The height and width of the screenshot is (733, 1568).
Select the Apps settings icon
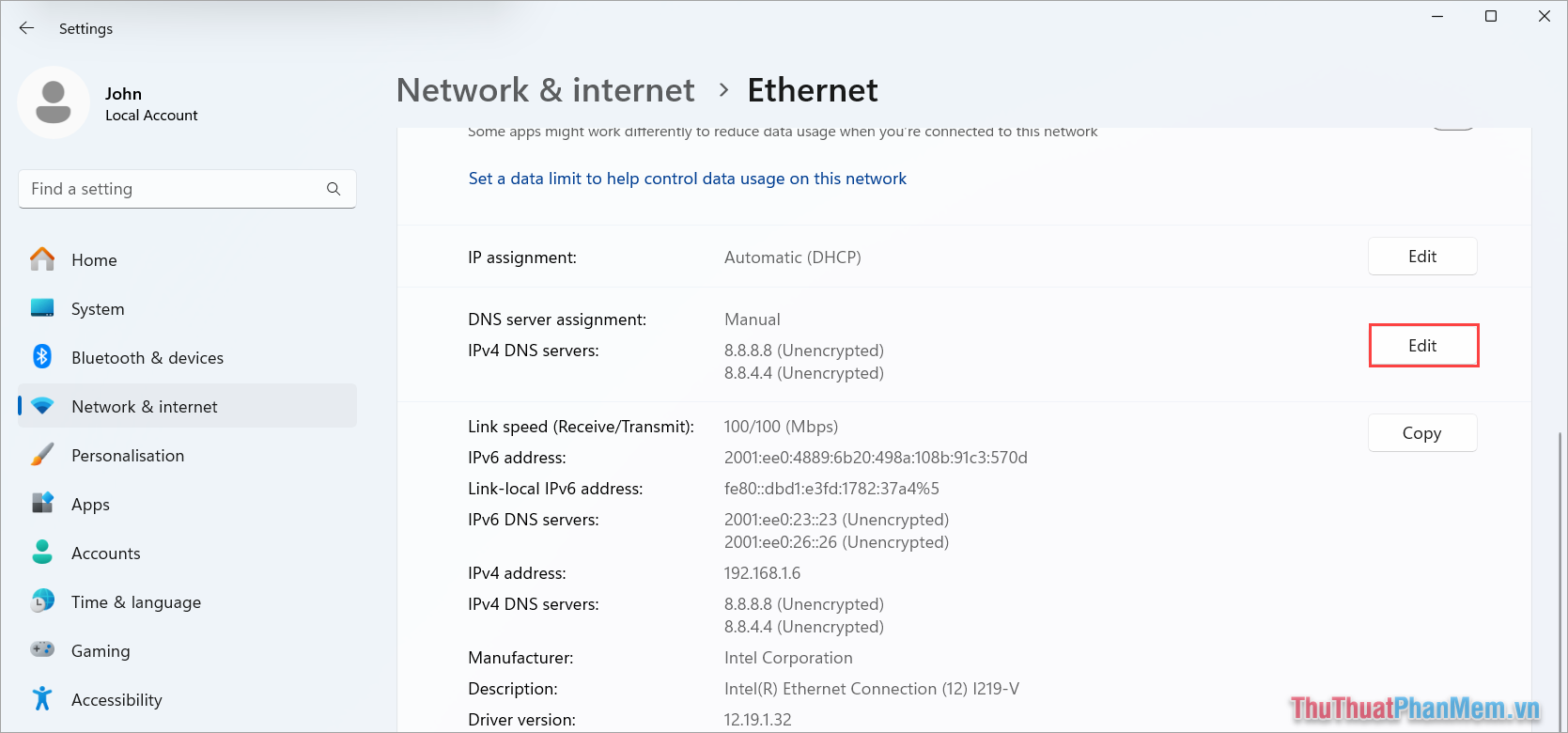point(42,504)
